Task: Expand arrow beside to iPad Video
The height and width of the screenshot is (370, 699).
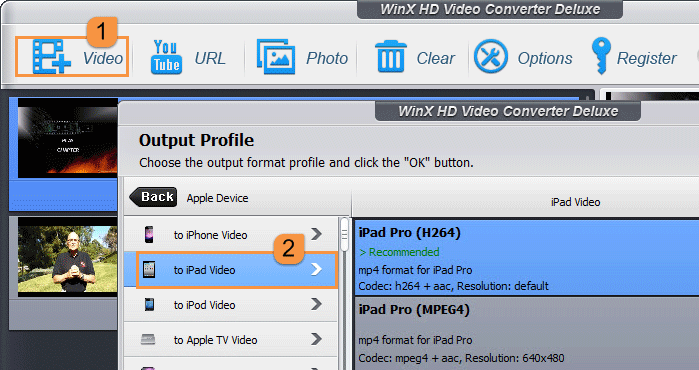Action: click(316, 269)
